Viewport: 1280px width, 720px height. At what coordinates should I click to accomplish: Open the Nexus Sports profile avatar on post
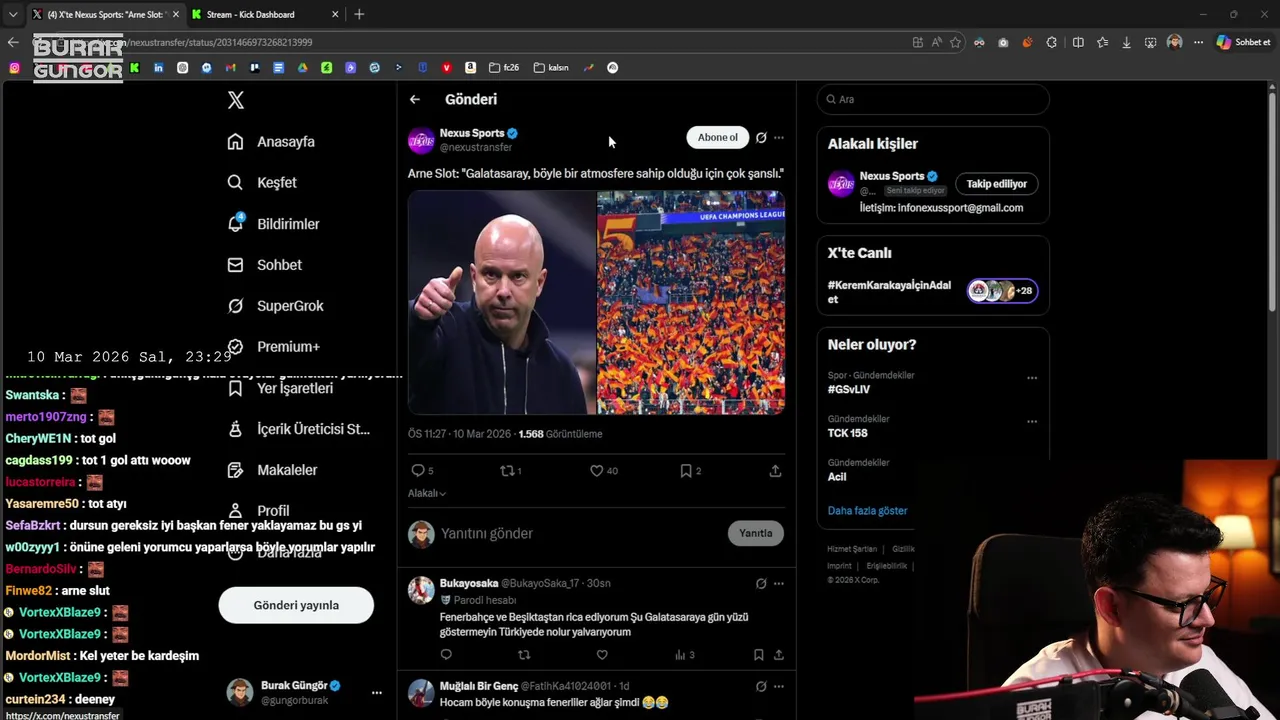(x=421, y=140)
